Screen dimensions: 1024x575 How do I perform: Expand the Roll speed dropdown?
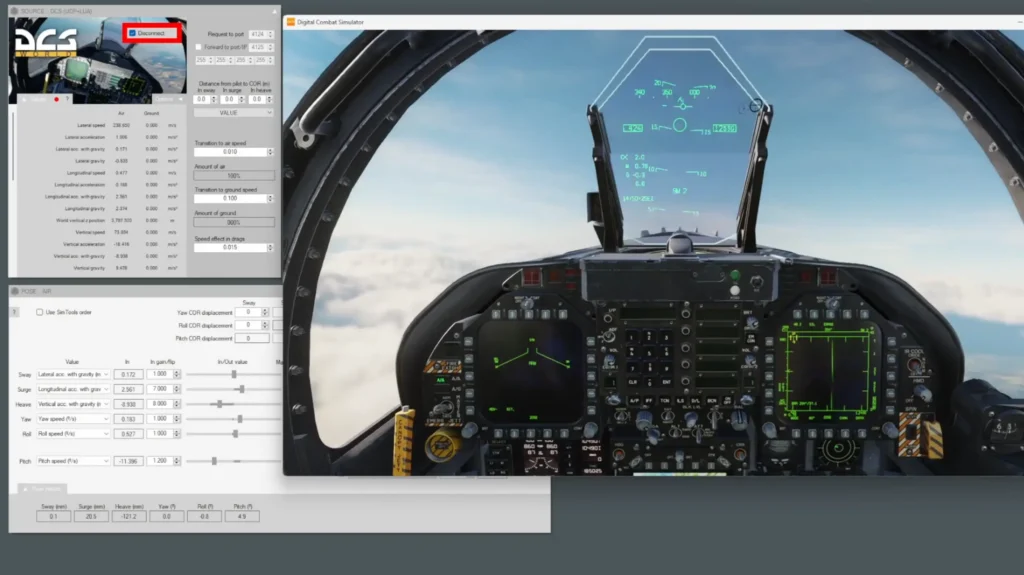click(72, 434)
